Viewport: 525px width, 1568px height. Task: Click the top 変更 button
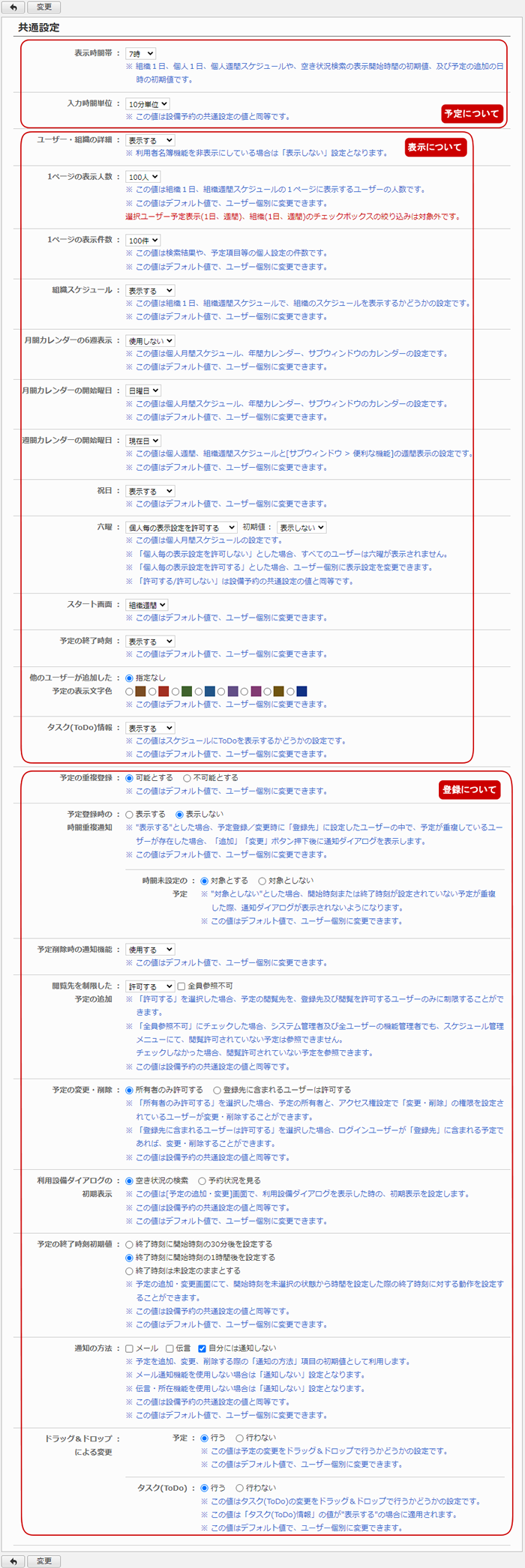44,7
